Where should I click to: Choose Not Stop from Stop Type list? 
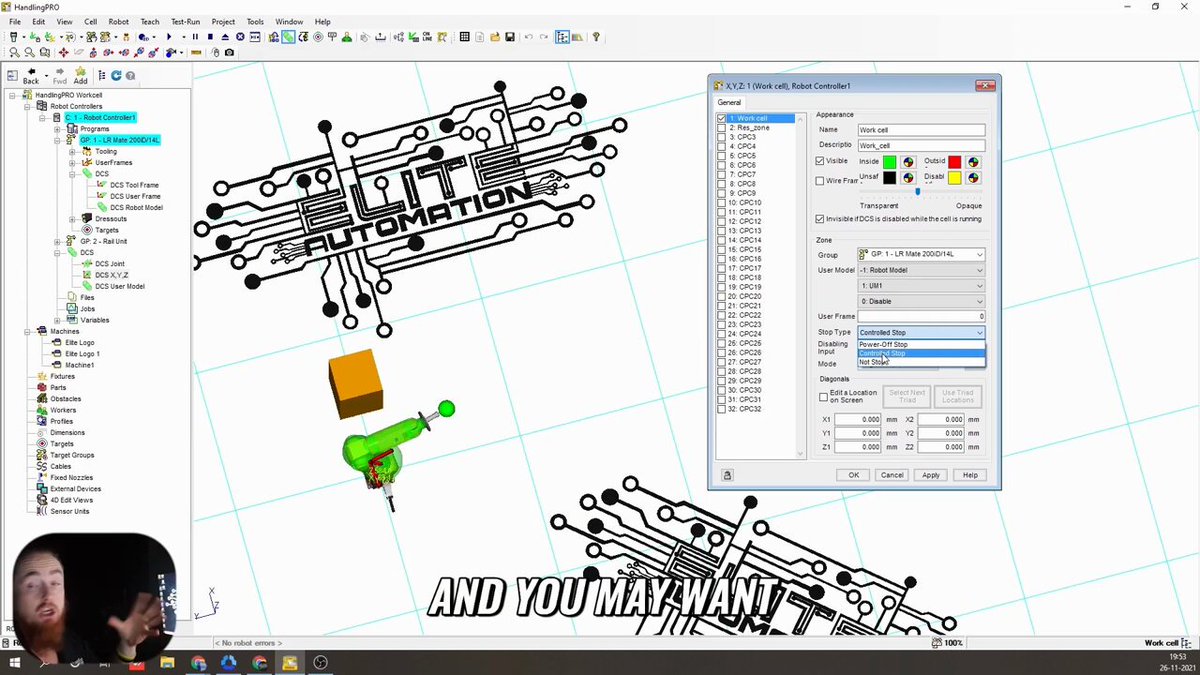[x=921, y=362]
